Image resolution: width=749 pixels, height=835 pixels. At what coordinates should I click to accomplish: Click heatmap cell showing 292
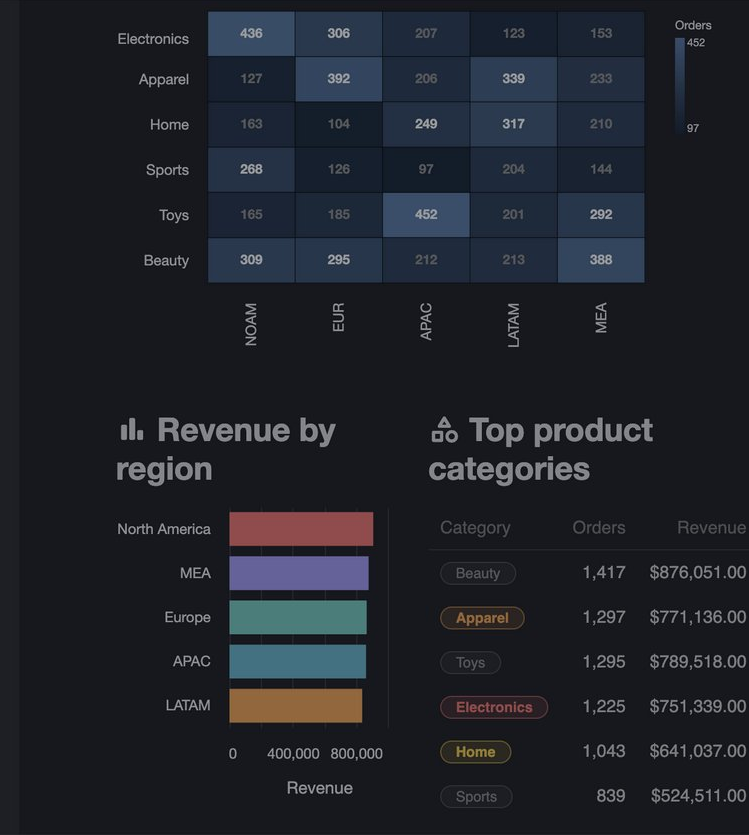601,215
